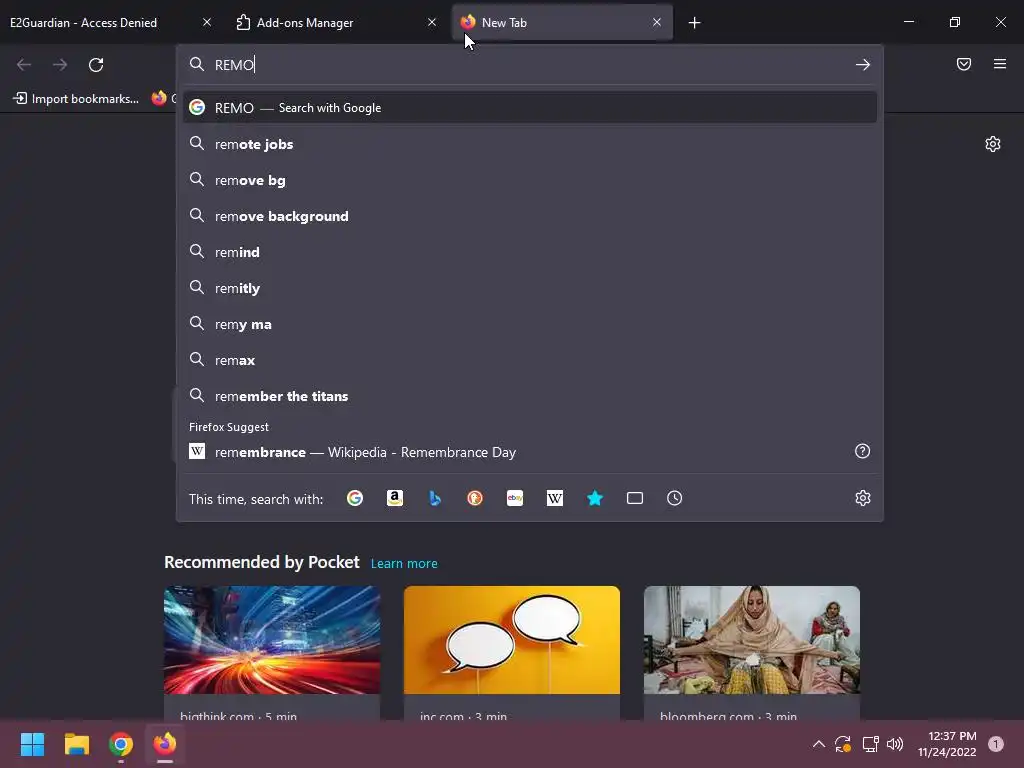
Task: Open network status in system tray
Action: 870,744
